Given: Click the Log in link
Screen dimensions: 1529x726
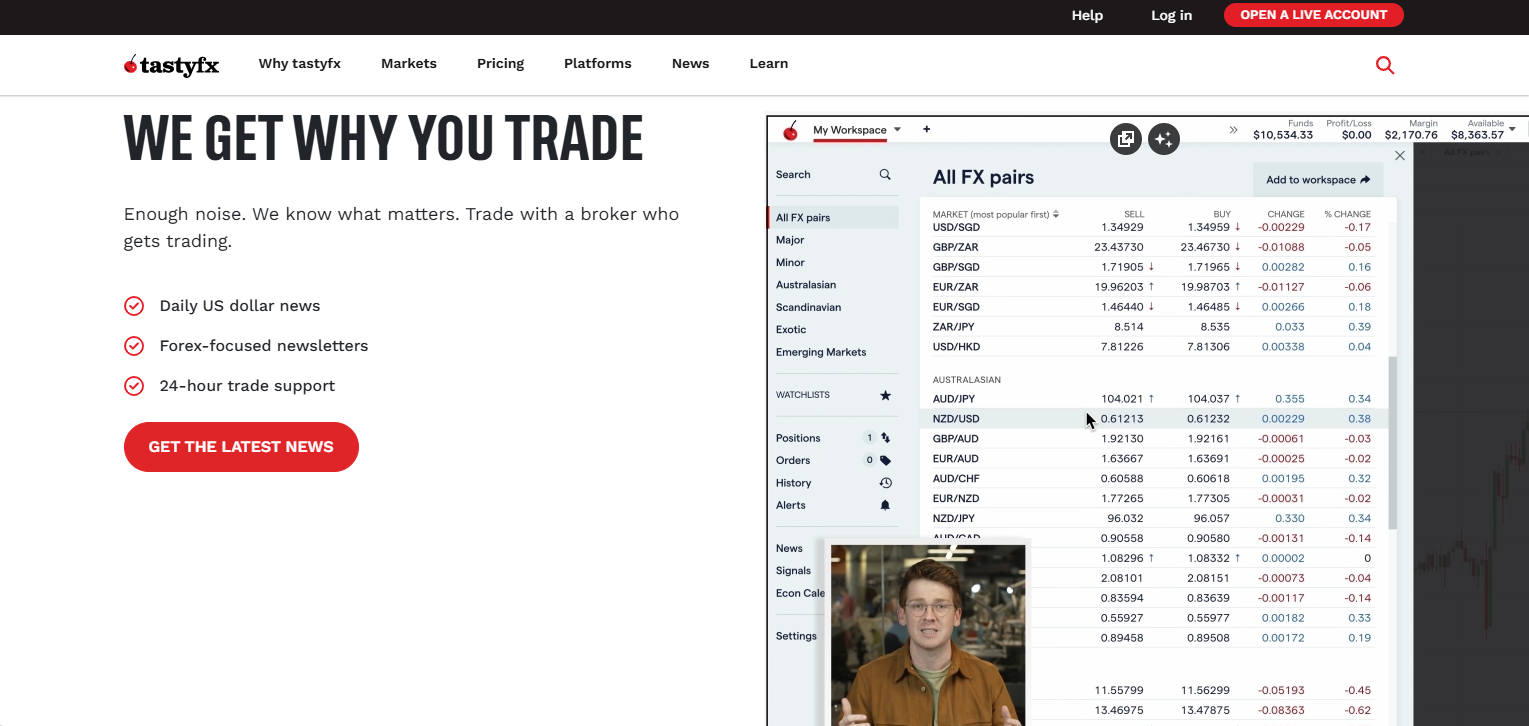Looking at the screenshot, I should coord(1172,15).
